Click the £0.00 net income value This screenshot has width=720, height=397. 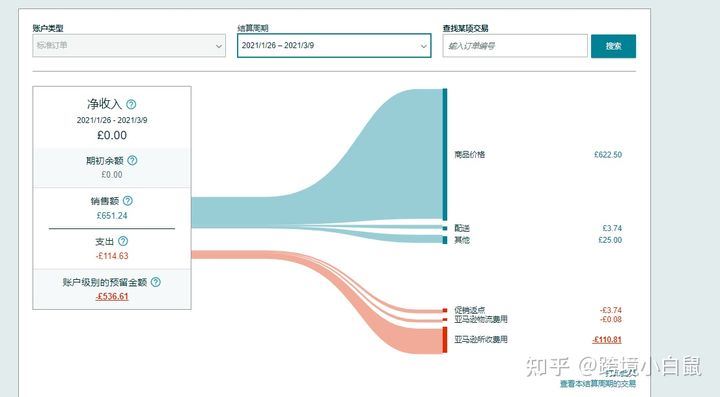[112, 135]
